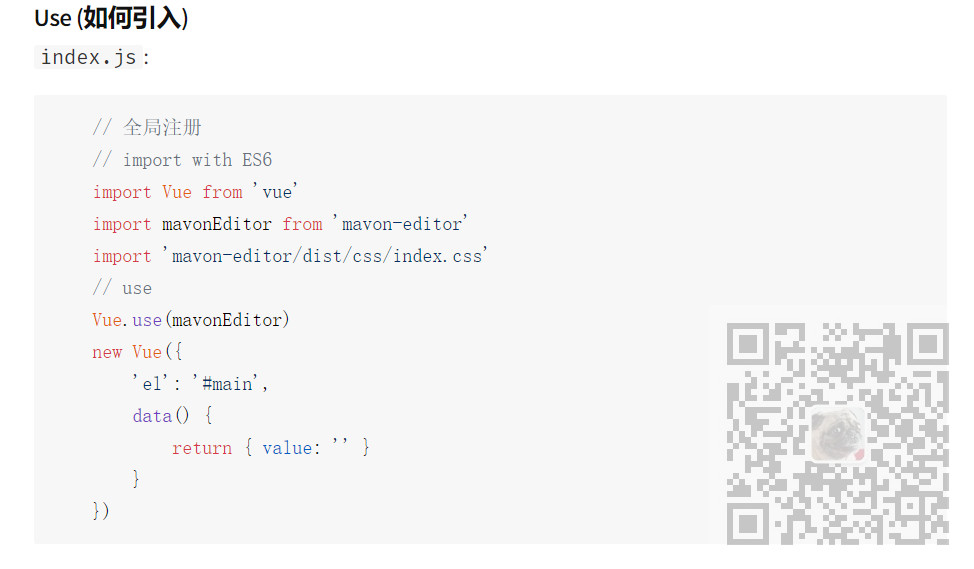Click the "from" keyword on Vue import line
The height and width of the screenshot is (569, 974).
pos(222,192)
